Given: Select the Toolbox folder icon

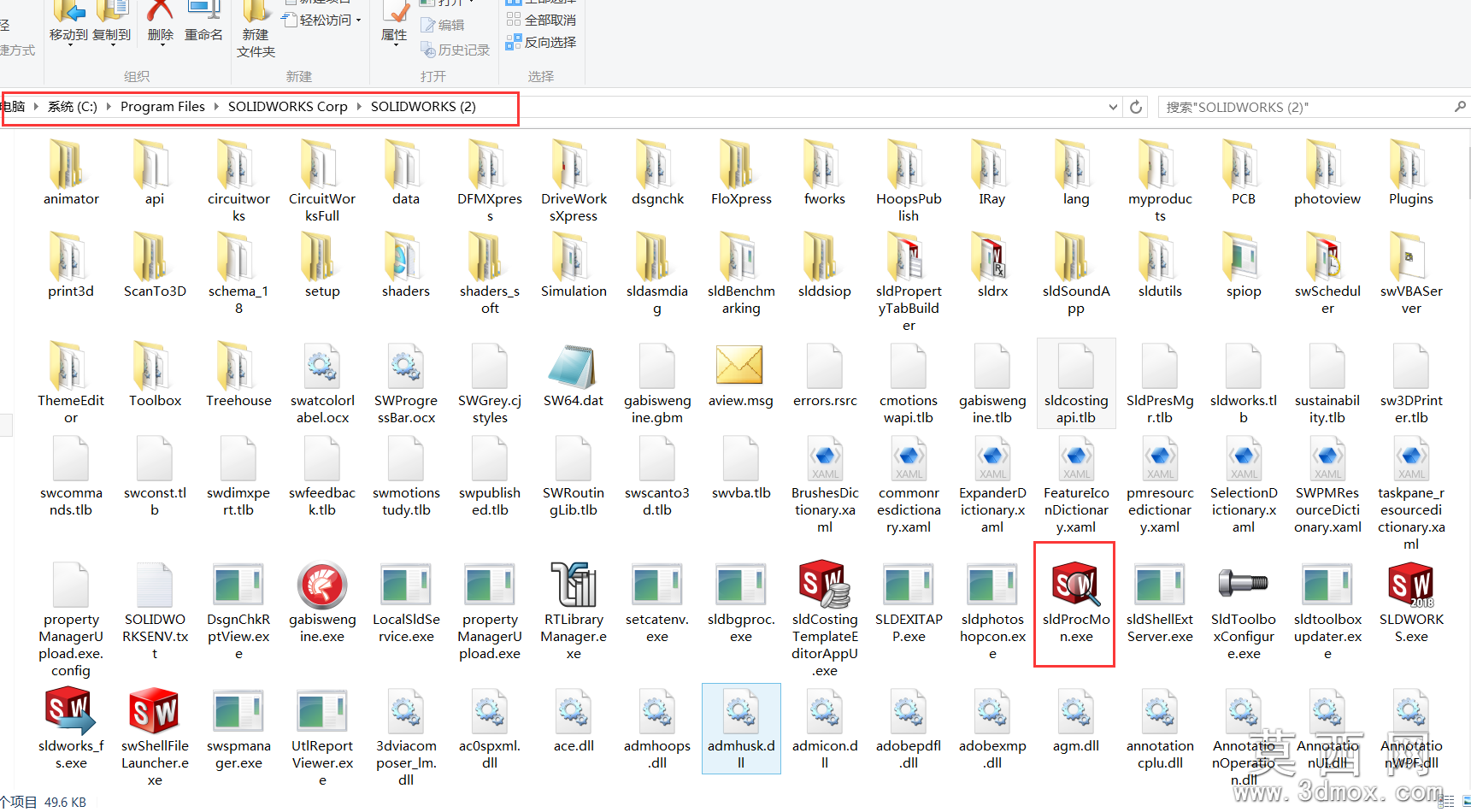Looking at the screenshot, I should tap(154, 366).
